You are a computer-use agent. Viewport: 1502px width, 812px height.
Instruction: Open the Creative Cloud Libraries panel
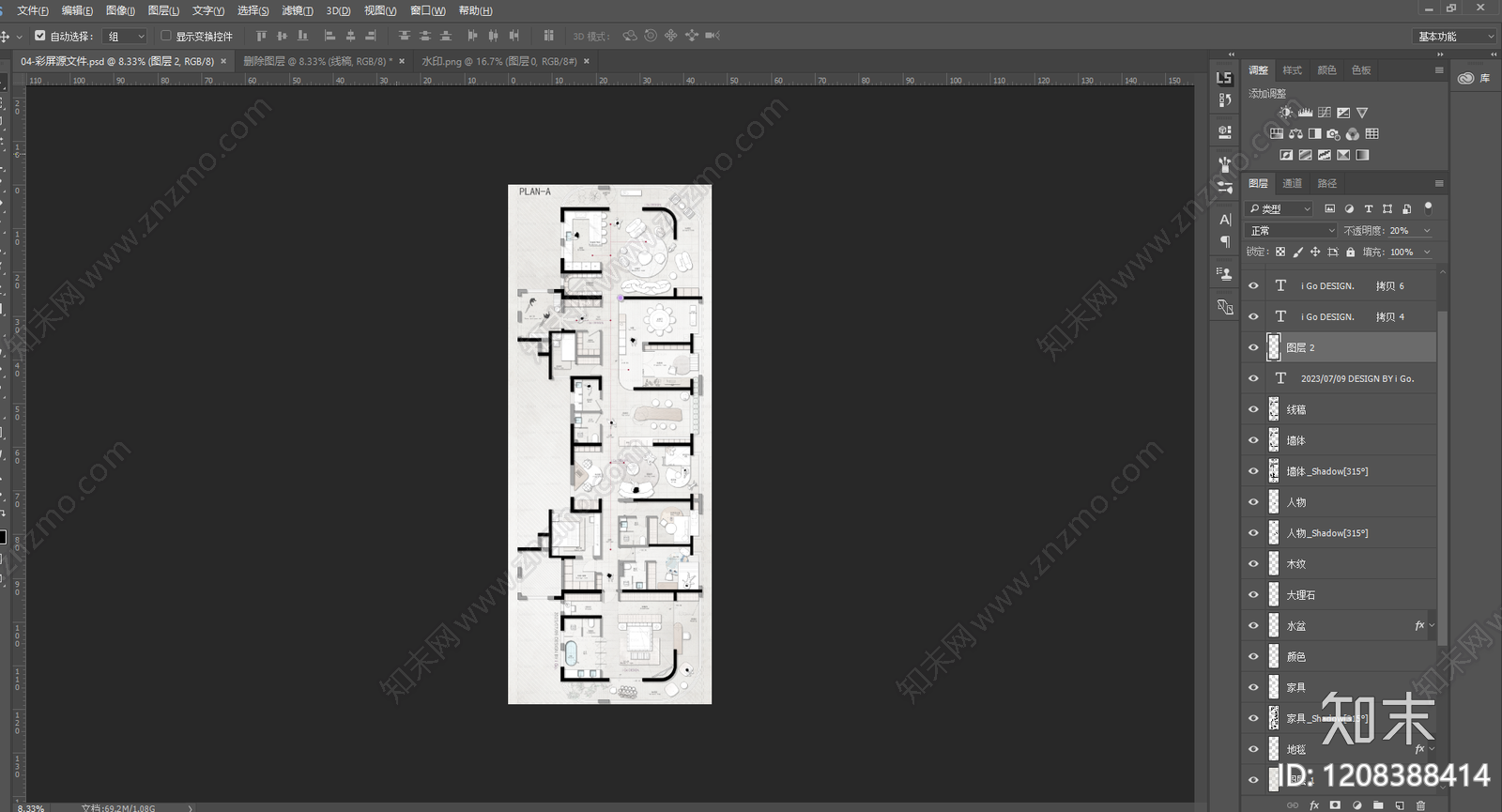1474,78
